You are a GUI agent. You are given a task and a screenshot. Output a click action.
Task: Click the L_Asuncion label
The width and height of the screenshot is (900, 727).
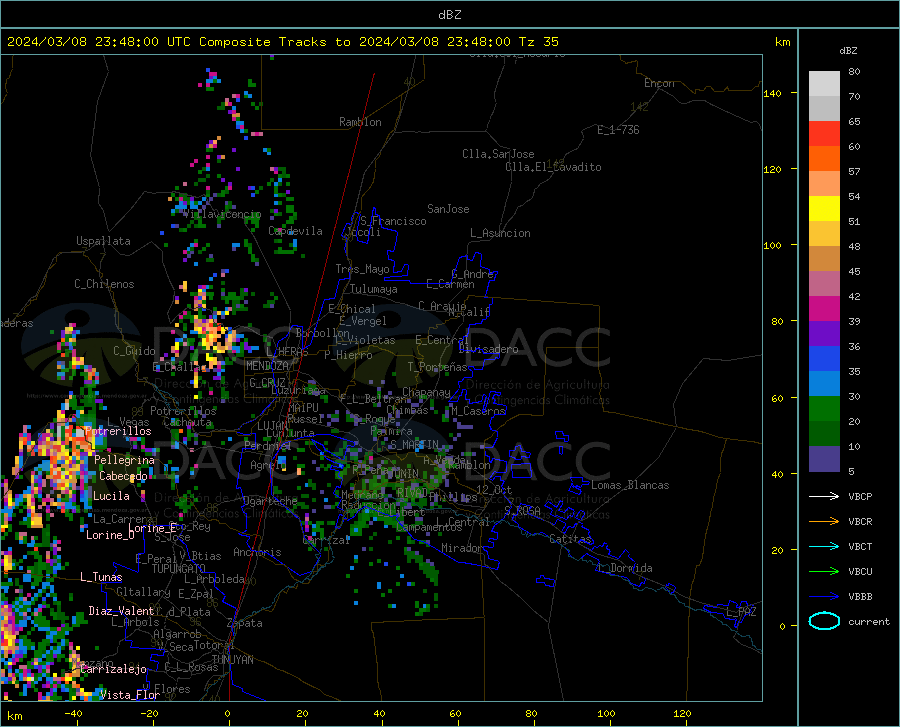pos(500,233)
